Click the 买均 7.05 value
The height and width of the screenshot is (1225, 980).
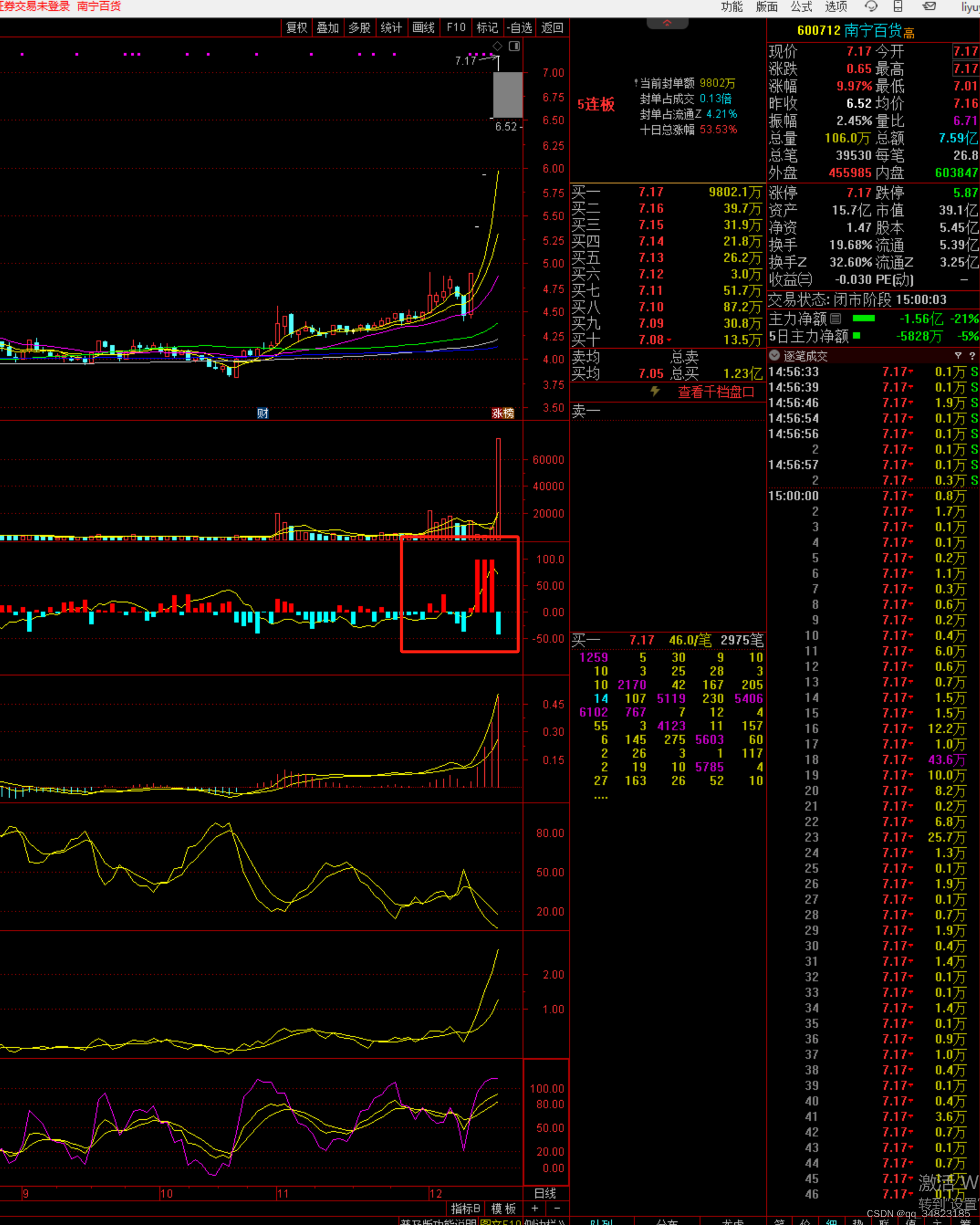tap(650, 374)
